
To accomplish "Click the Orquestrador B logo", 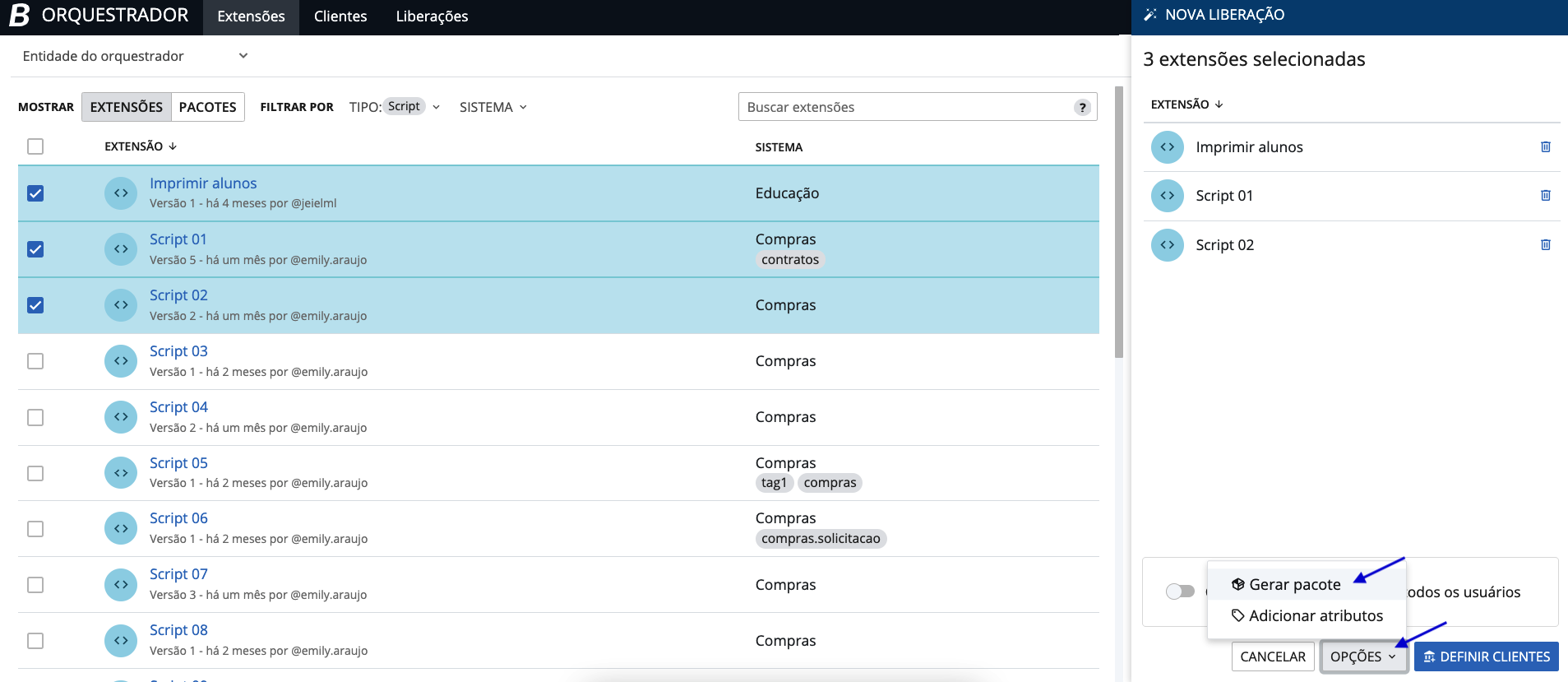I will point(19,15).
